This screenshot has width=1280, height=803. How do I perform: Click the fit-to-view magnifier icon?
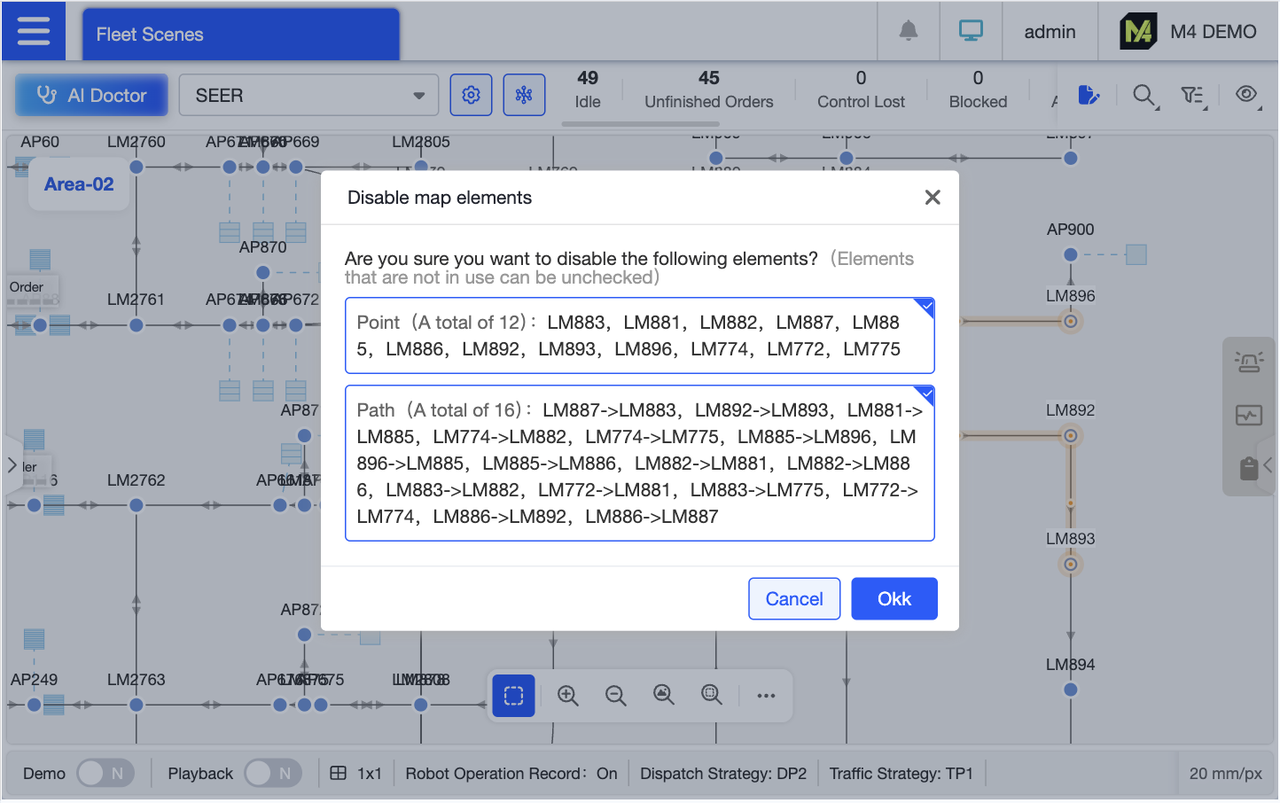click(663, 695)
